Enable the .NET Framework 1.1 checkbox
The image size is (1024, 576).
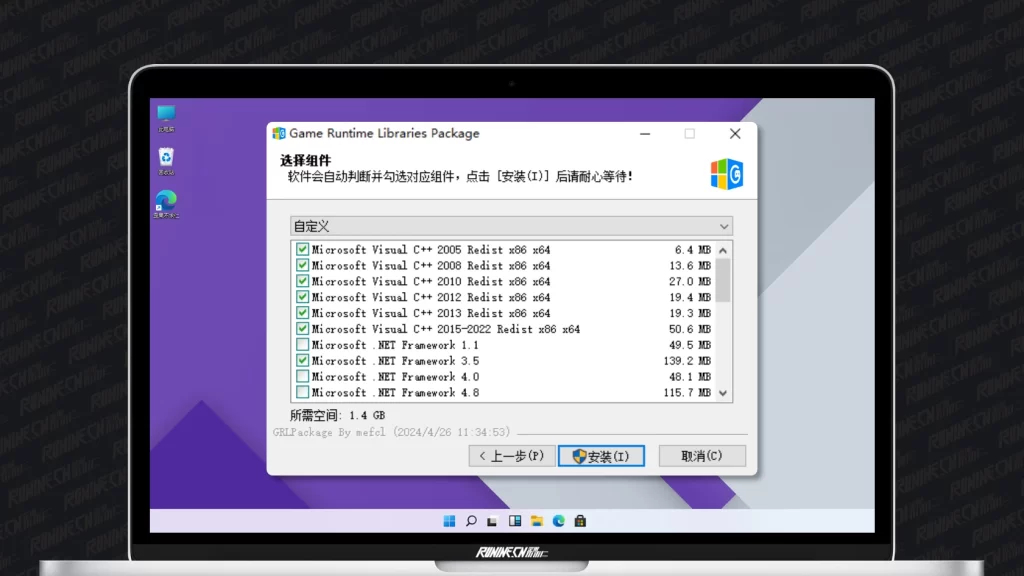[x=302, y=345]
